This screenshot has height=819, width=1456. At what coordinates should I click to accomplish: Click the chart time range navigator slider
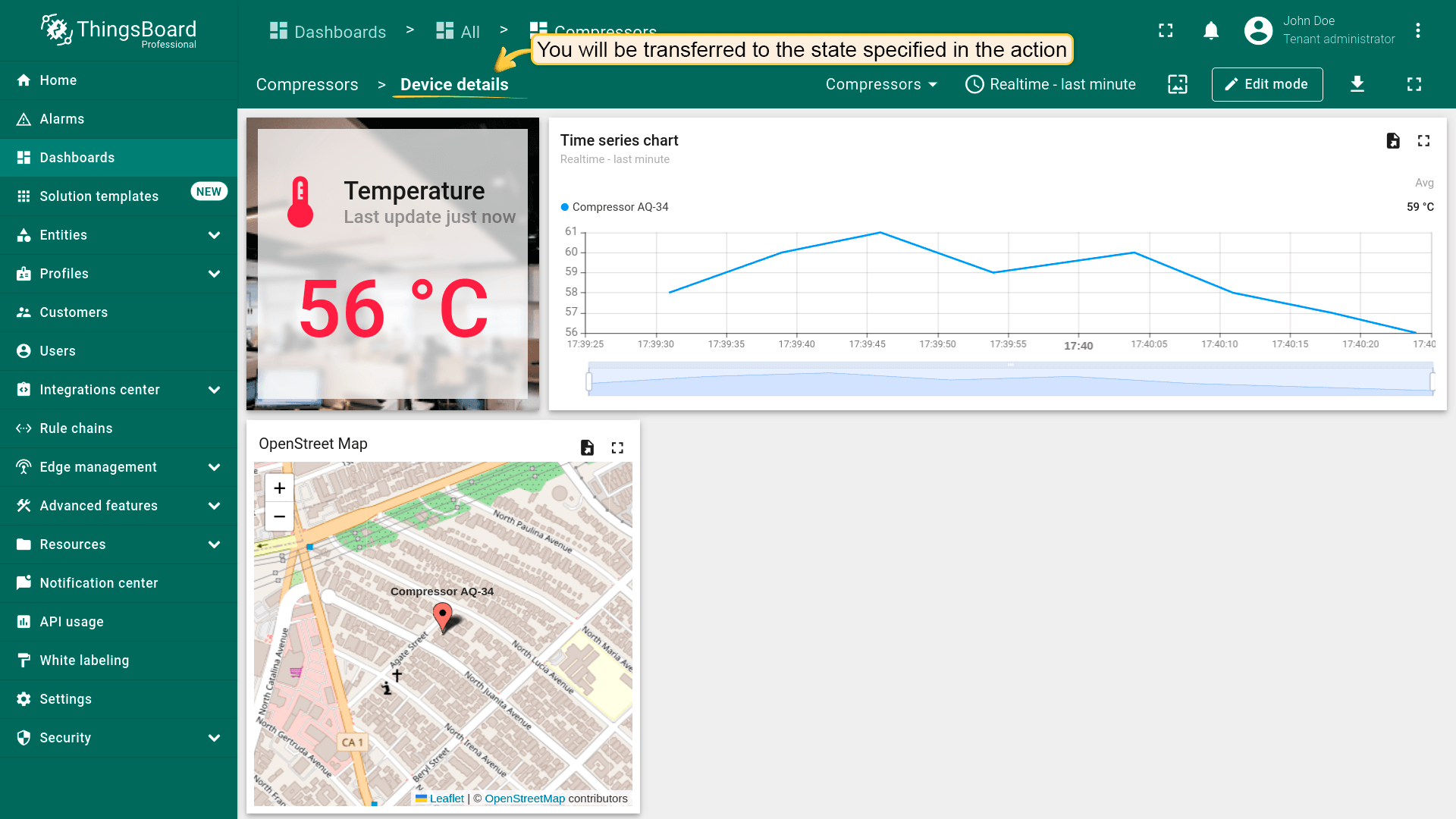[1010, 380]
